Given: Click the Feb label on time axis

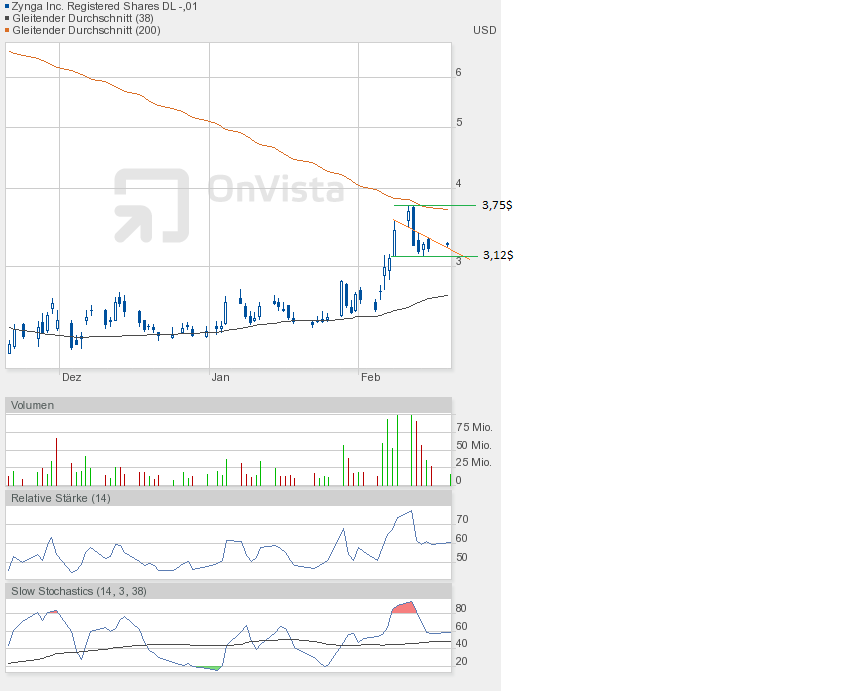Looking at the screenshot, I should click(370, 377).
